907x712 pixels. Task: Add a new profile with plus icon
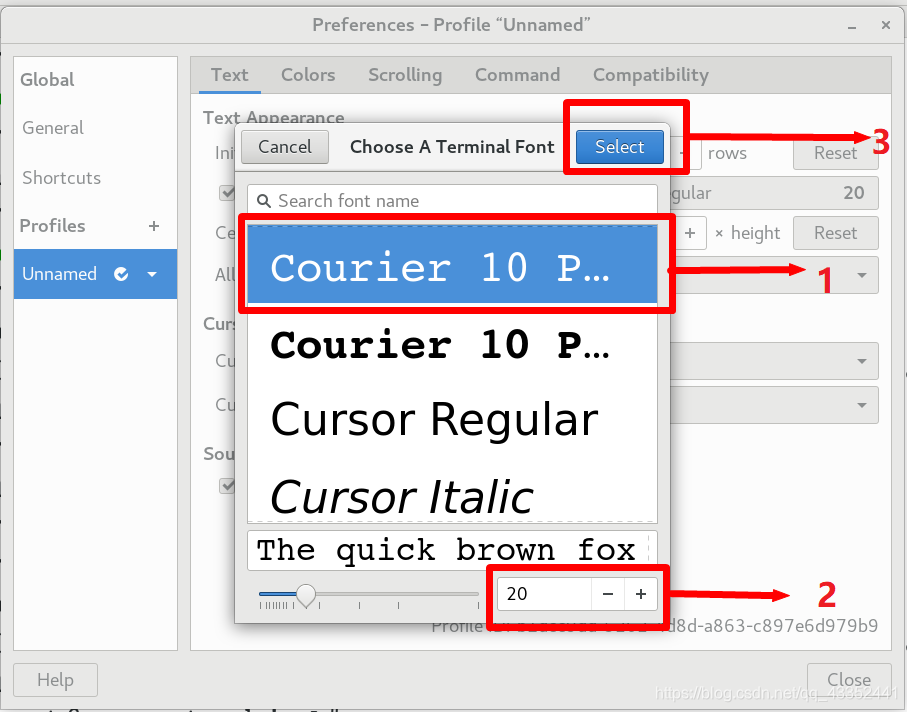point(153,226)
